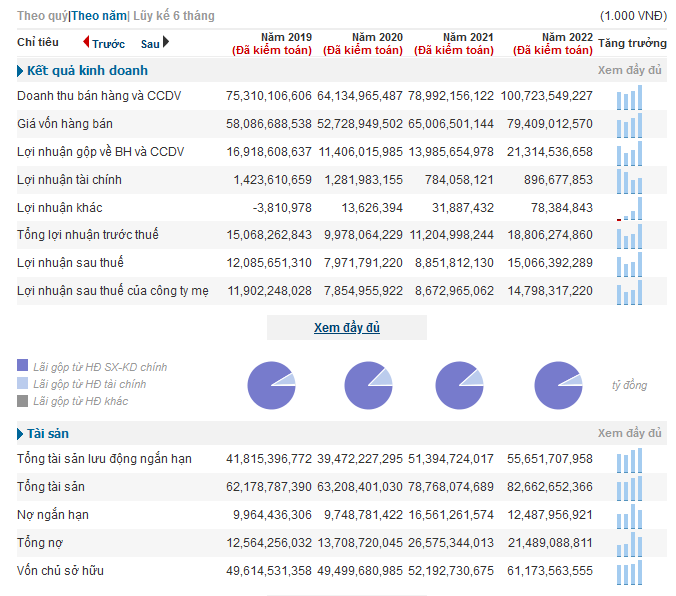Expand the Tài sản section triangle
Screen dimensions: 676x596
[x=20, y=434]
